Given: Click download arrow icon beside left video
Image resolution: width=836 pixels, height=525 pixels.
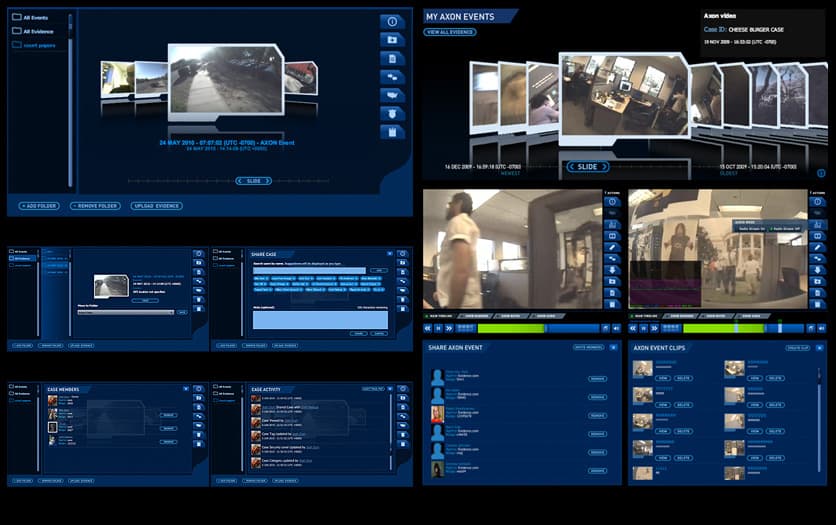Looking at the screenshot, I should pyautogui.click(x=612, y=270).
